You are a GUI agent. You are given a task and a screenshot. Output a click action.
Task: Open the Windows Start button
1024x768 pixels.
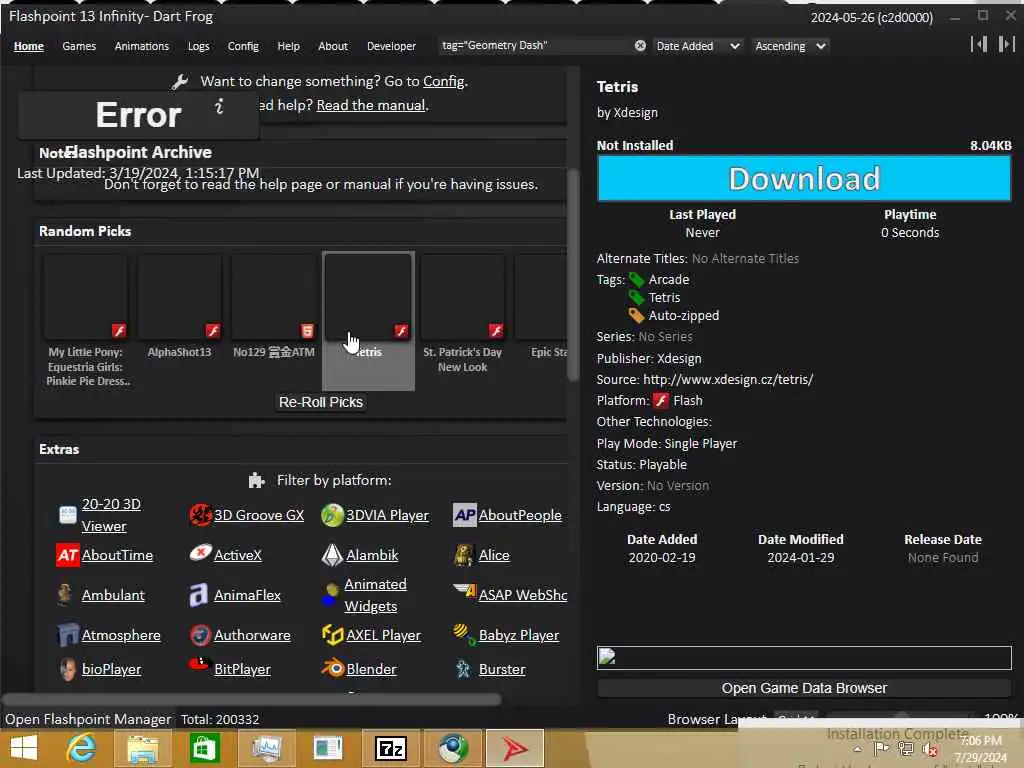click(24, 748)
